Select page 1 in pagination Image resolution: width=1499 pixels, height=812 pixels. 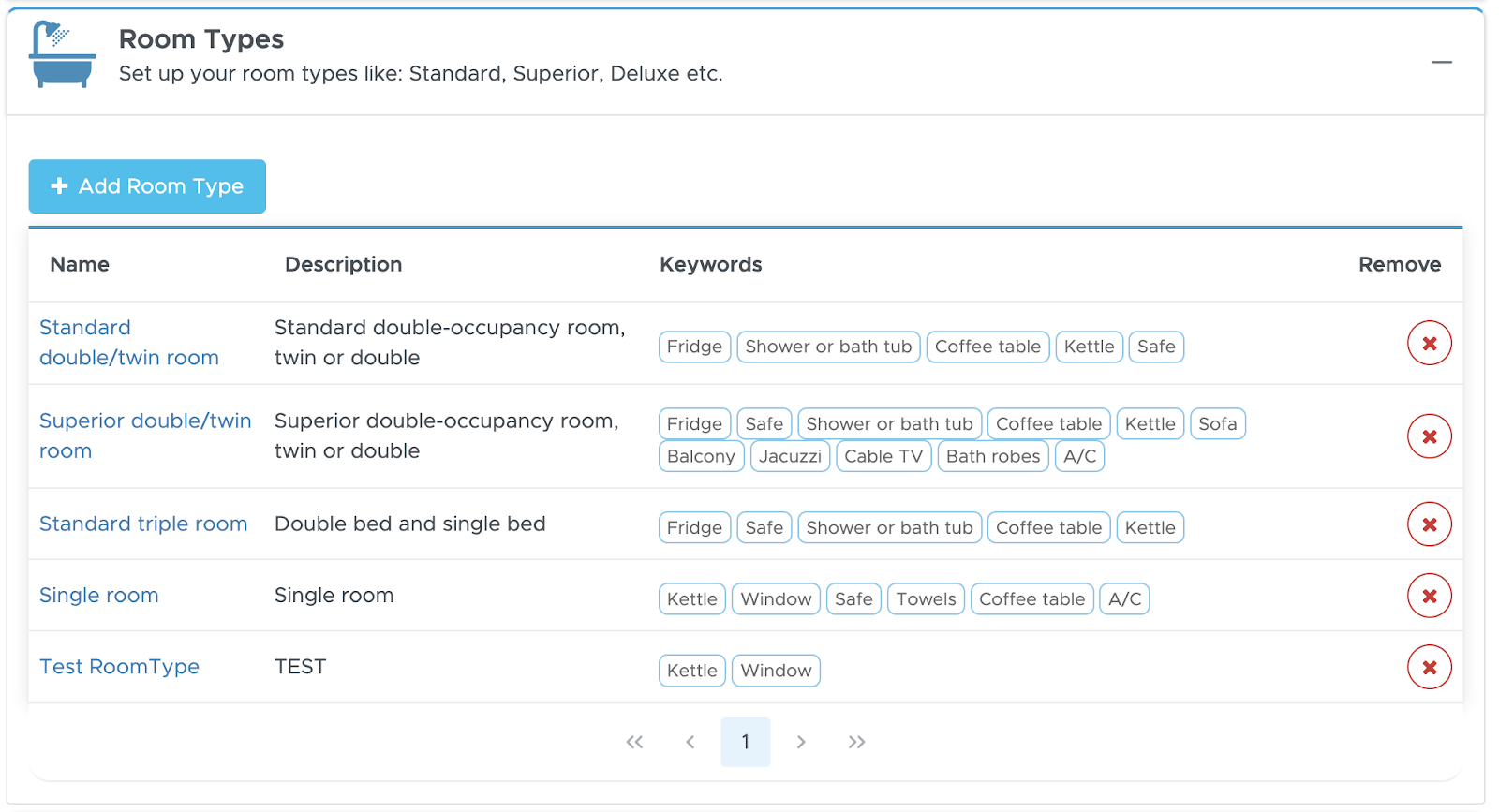pyautogui.click(x=746, y=743)
